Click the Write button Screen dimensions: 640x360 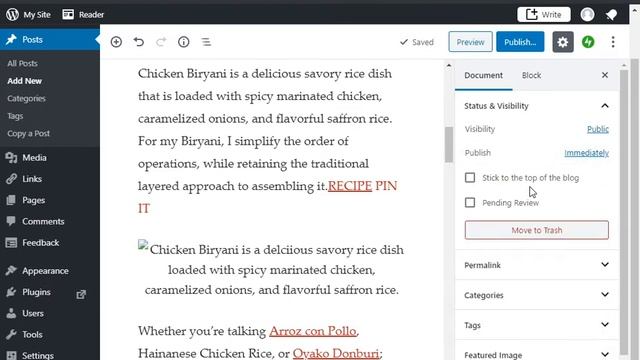click(x=544, y=14)
